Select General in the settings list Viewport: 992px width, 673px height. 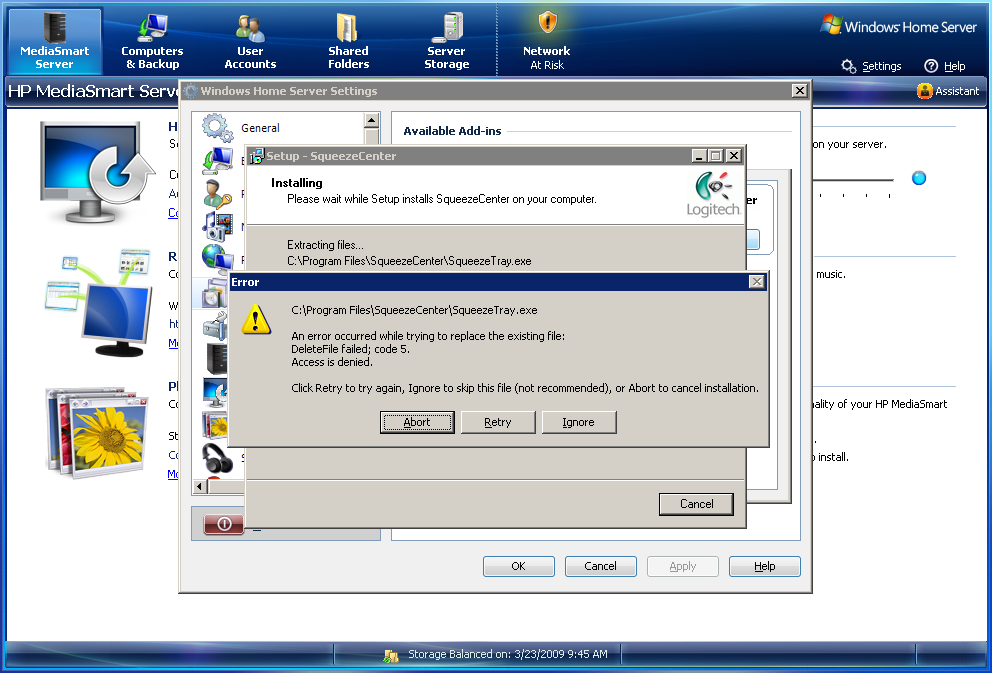click(260, 128)
